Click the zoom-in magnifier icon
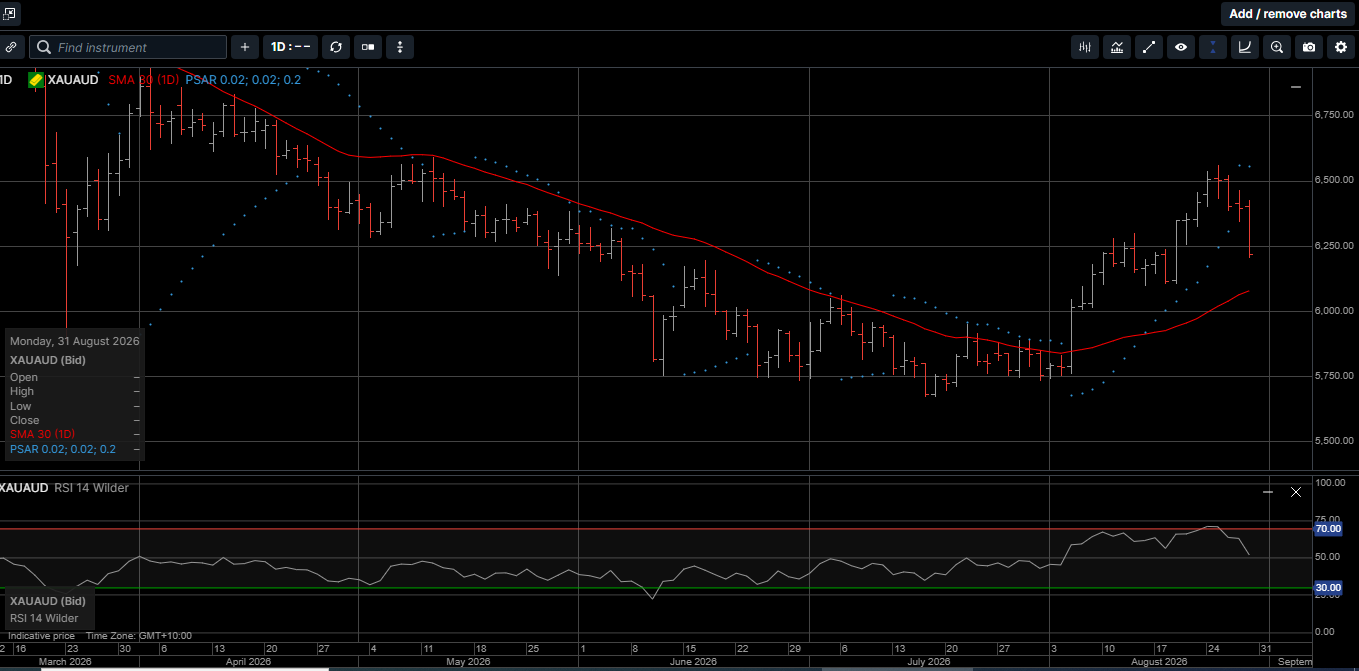Viewport: 1359px width, 671px height. [1277, 47]
